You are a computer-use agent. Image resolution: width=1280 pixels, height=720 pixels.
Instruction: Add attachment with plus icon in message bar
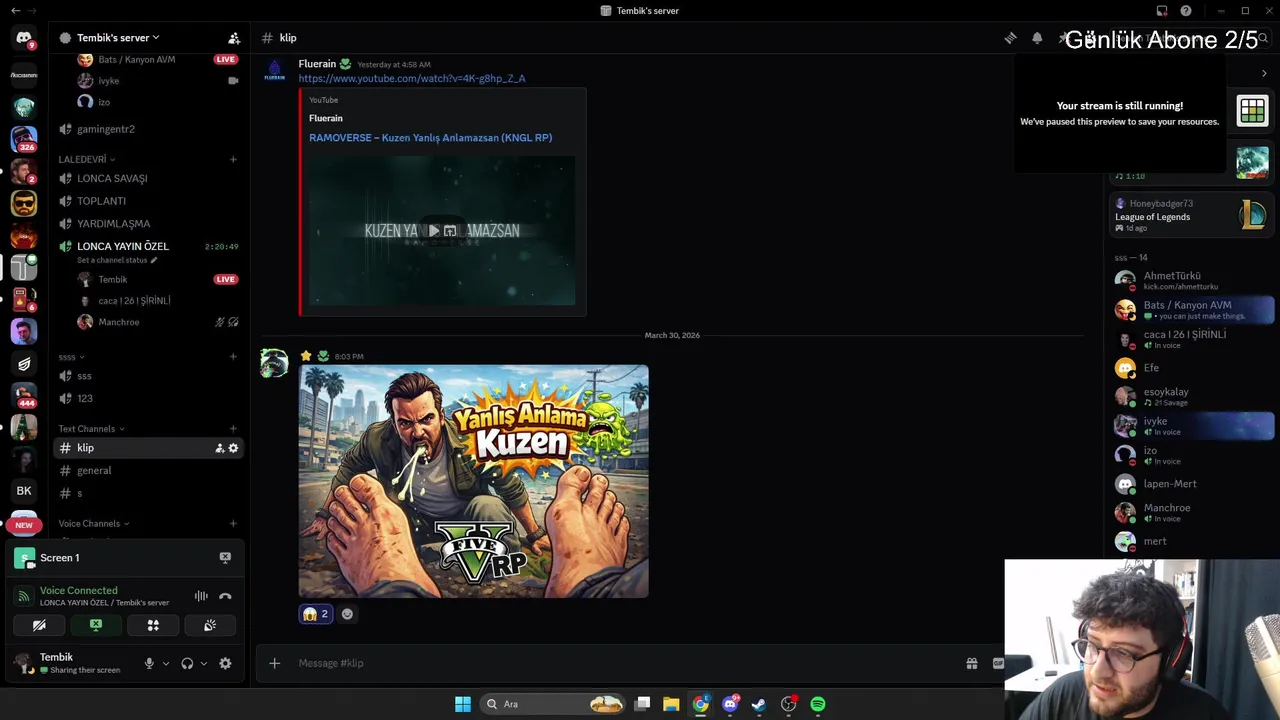click(274, 663)
